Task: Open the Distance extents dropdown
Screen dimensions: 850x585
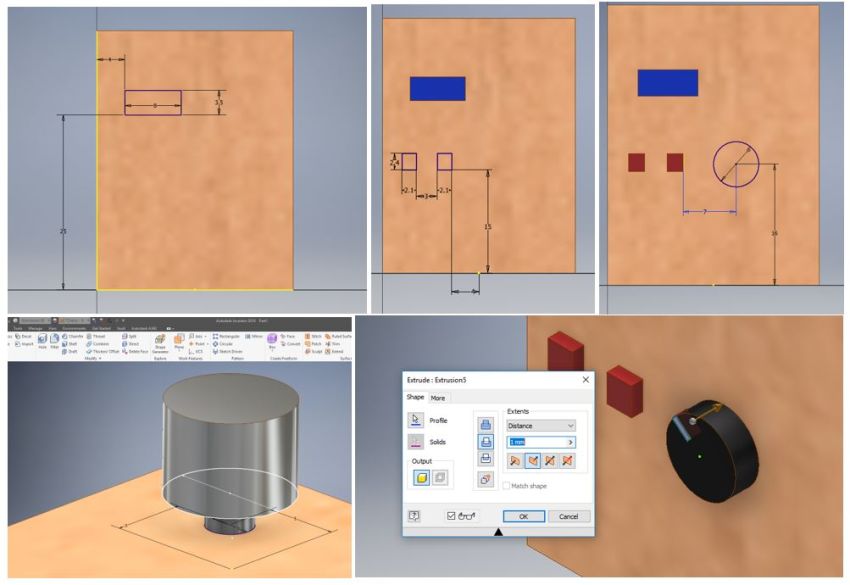Action: [x=541, y=426]
